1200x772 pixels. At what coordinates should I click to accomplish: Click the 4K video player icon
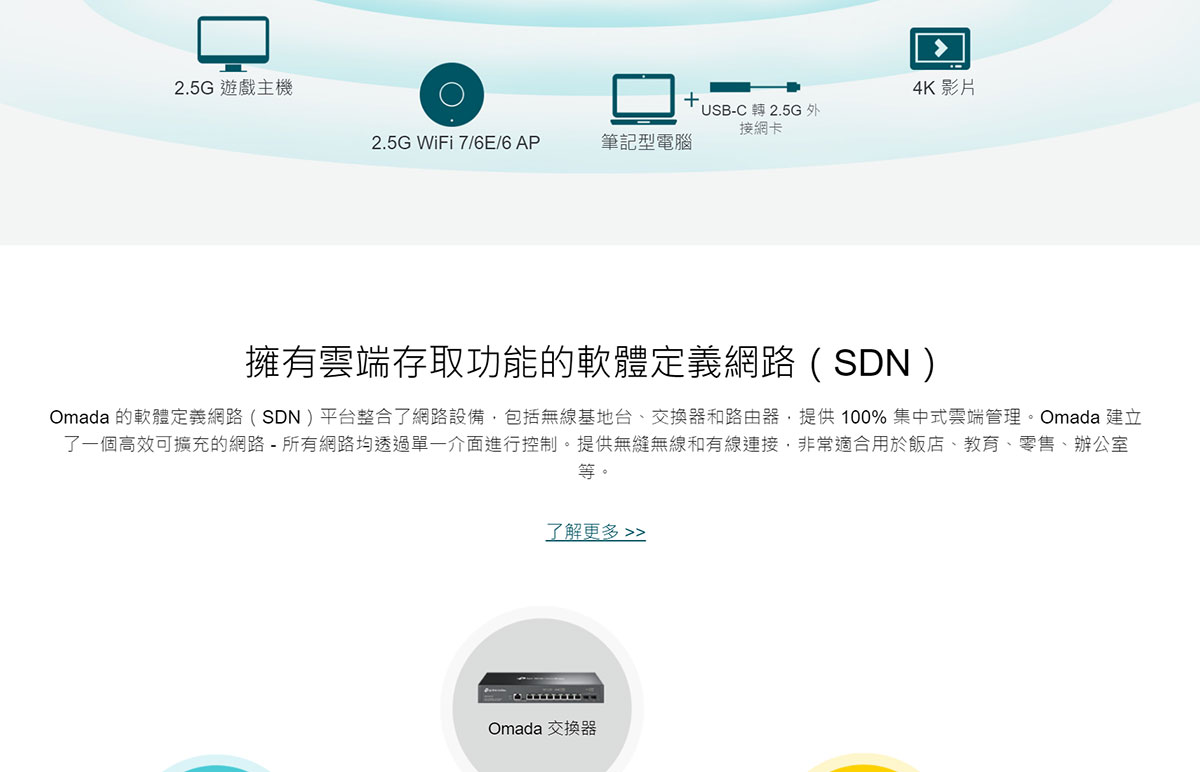coord(940,49)
